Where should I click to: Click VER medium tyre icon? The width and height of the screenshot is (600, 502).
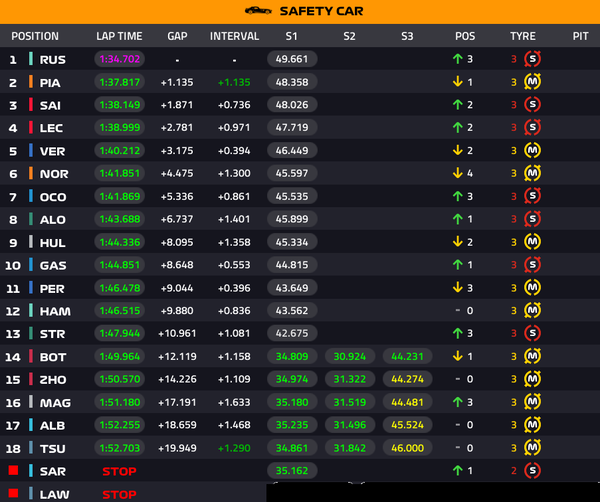click(x=532, y=150)
